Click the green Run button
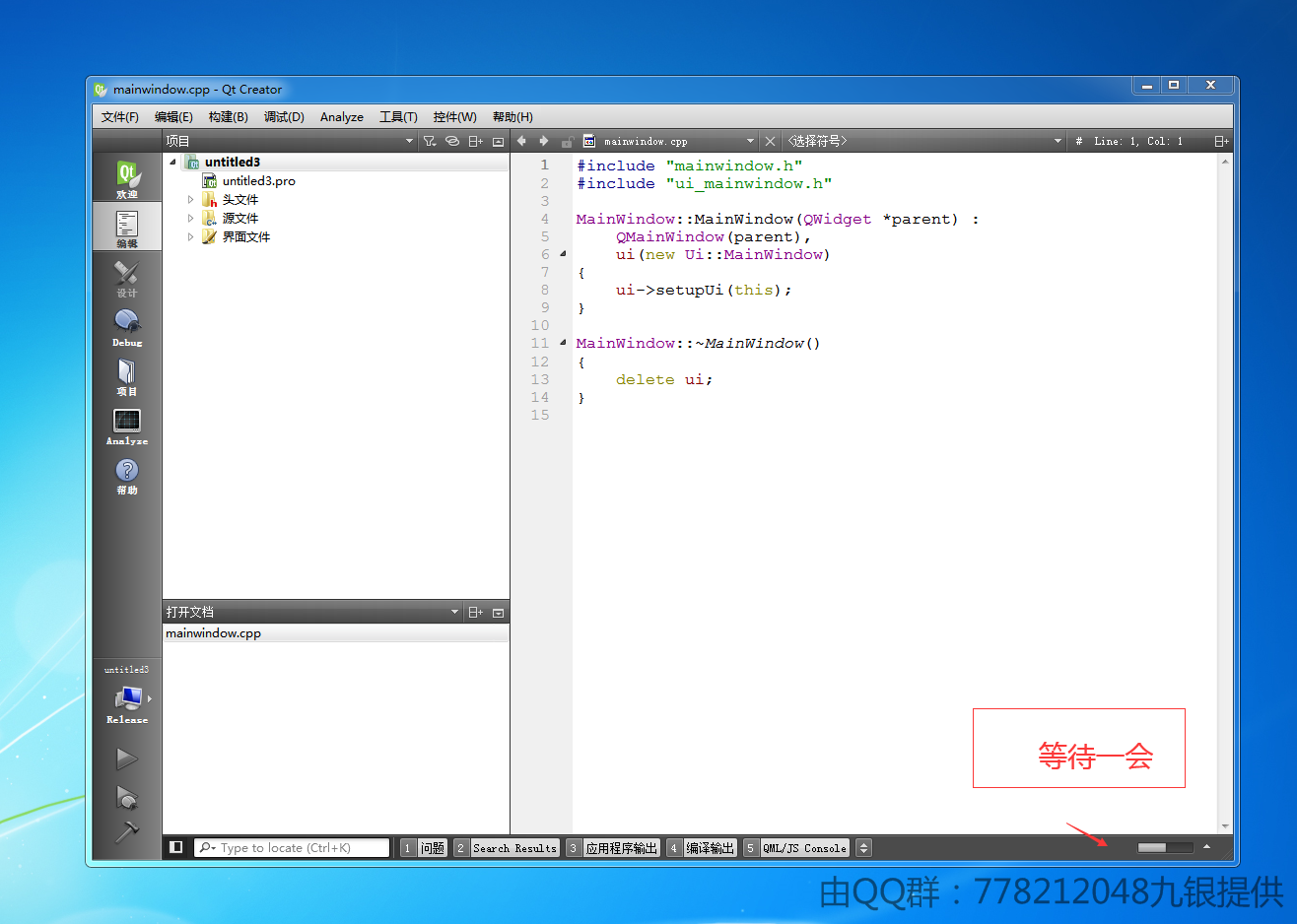 (x=127, y=759)
